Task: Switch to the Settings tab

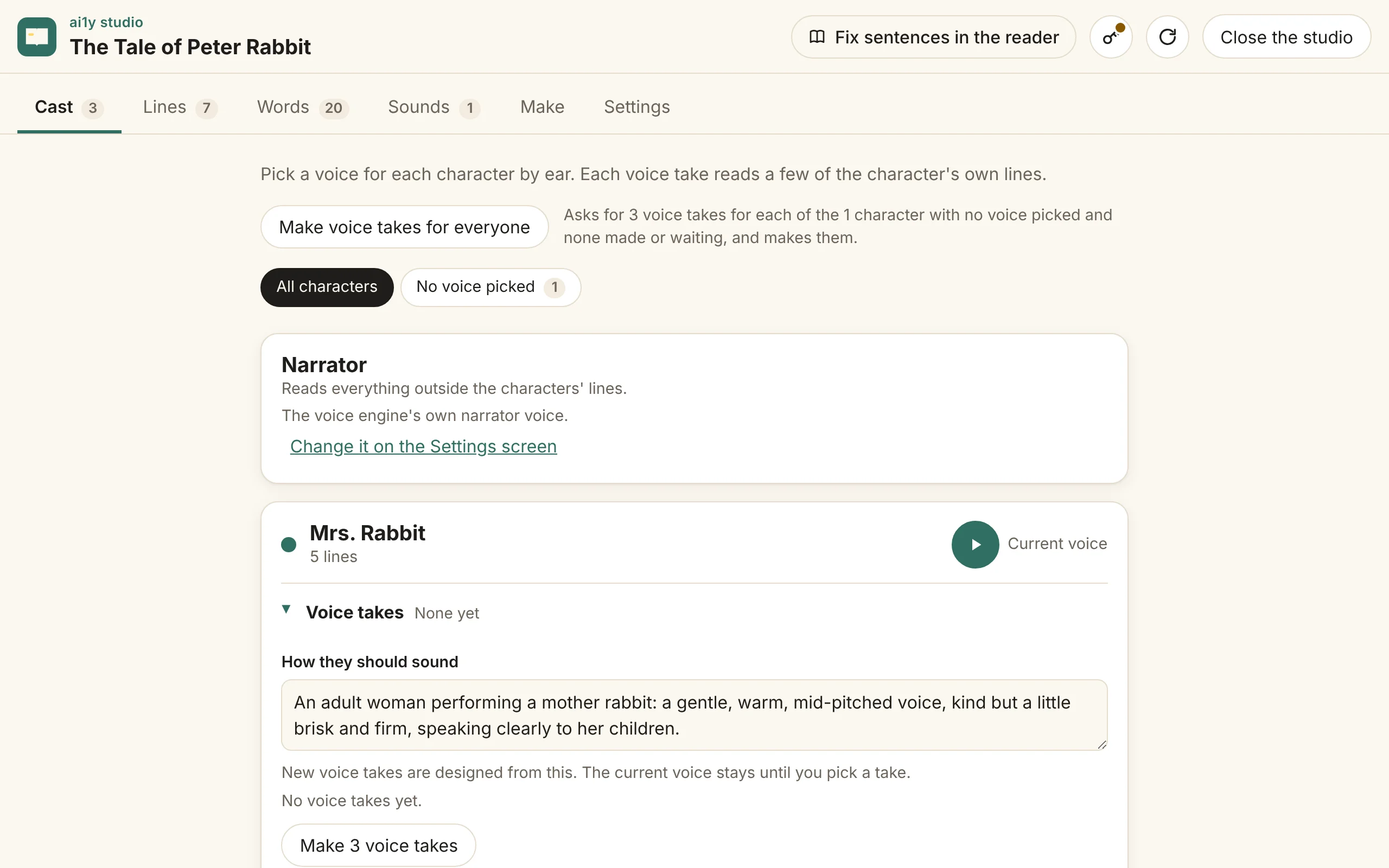Action: (x=636, y=107)
